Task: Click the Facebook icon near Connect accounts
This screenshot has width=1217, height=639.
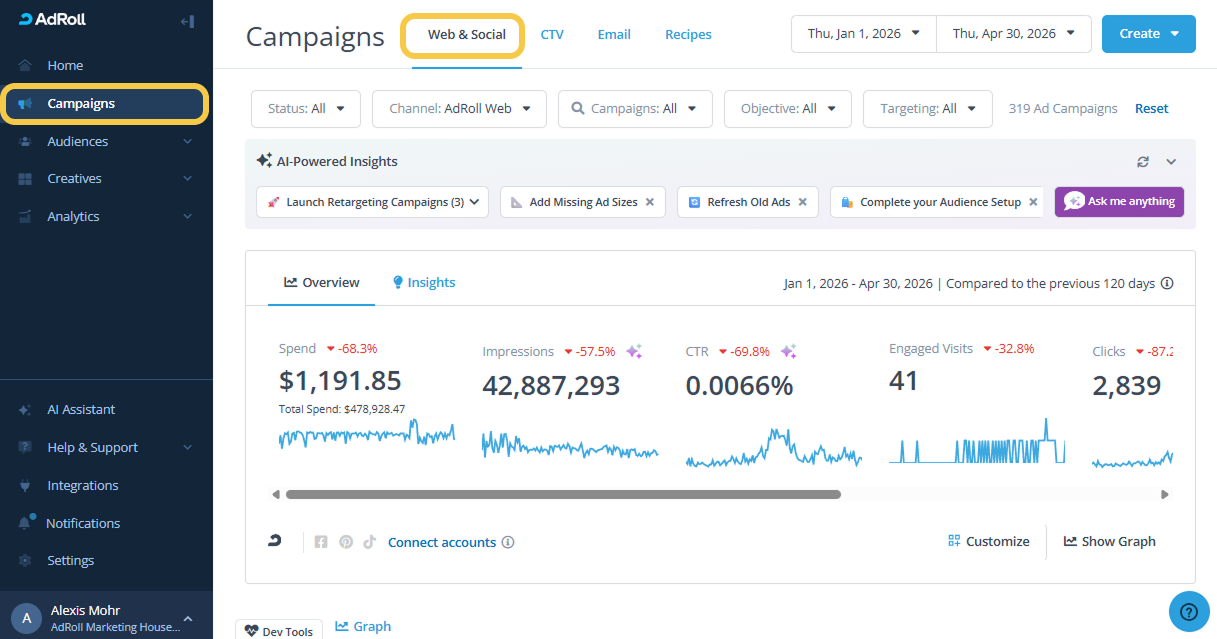Action: [x=321, y=542]
